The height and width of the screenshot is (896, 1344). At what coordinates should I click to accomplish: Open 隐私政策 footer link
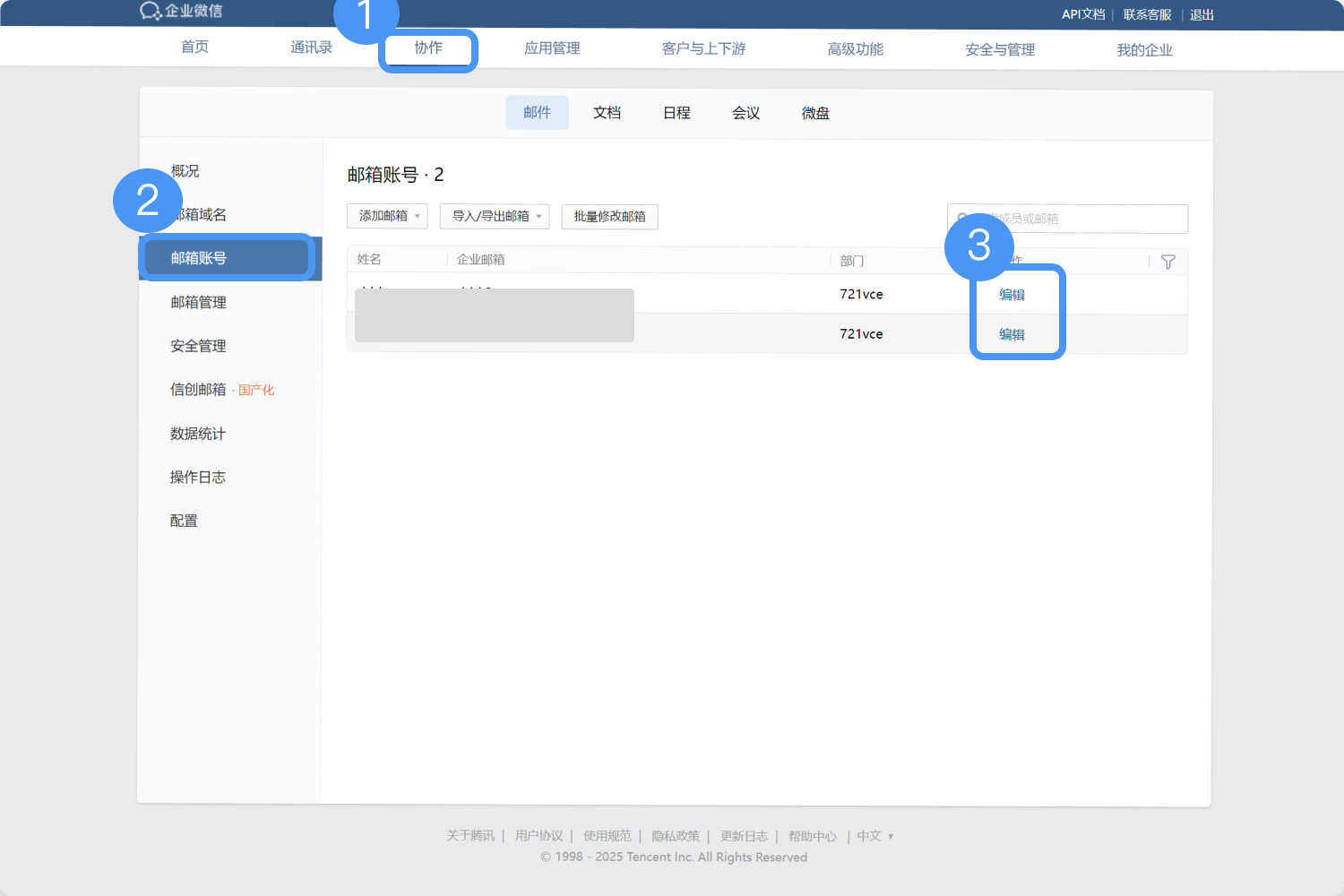click(x=676, y=836)
